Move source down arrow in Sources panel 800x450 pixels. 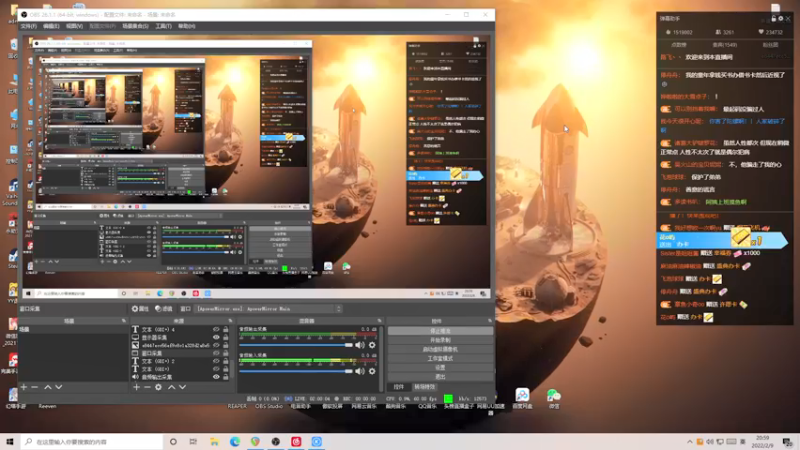(183, 387)
